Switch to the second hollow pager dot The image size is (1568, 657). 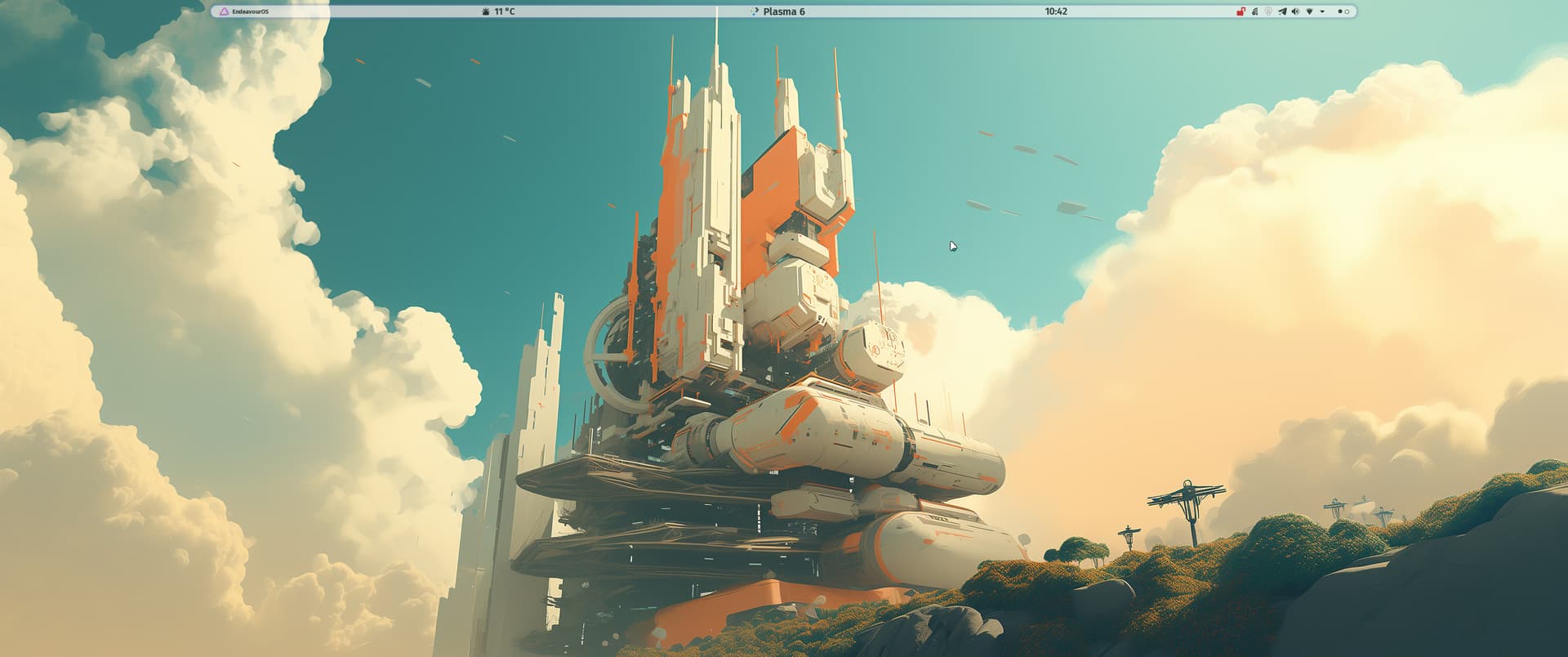[x=1347, y=11]
